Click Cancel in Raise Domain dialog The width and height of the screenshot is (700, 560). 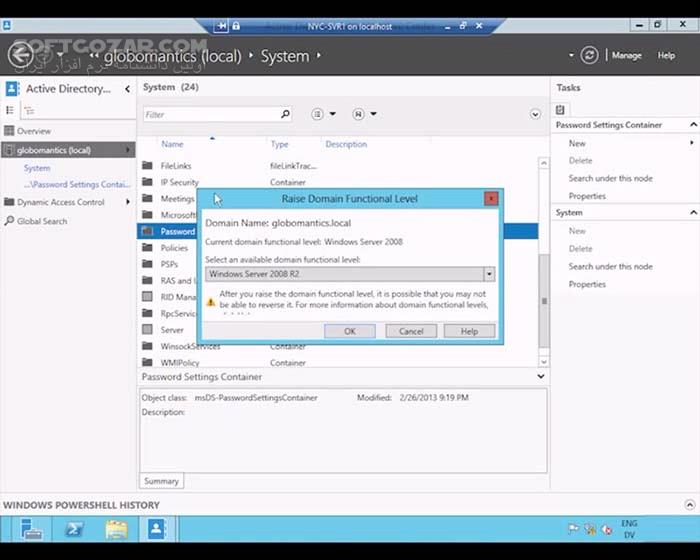(x=411, y=331)
